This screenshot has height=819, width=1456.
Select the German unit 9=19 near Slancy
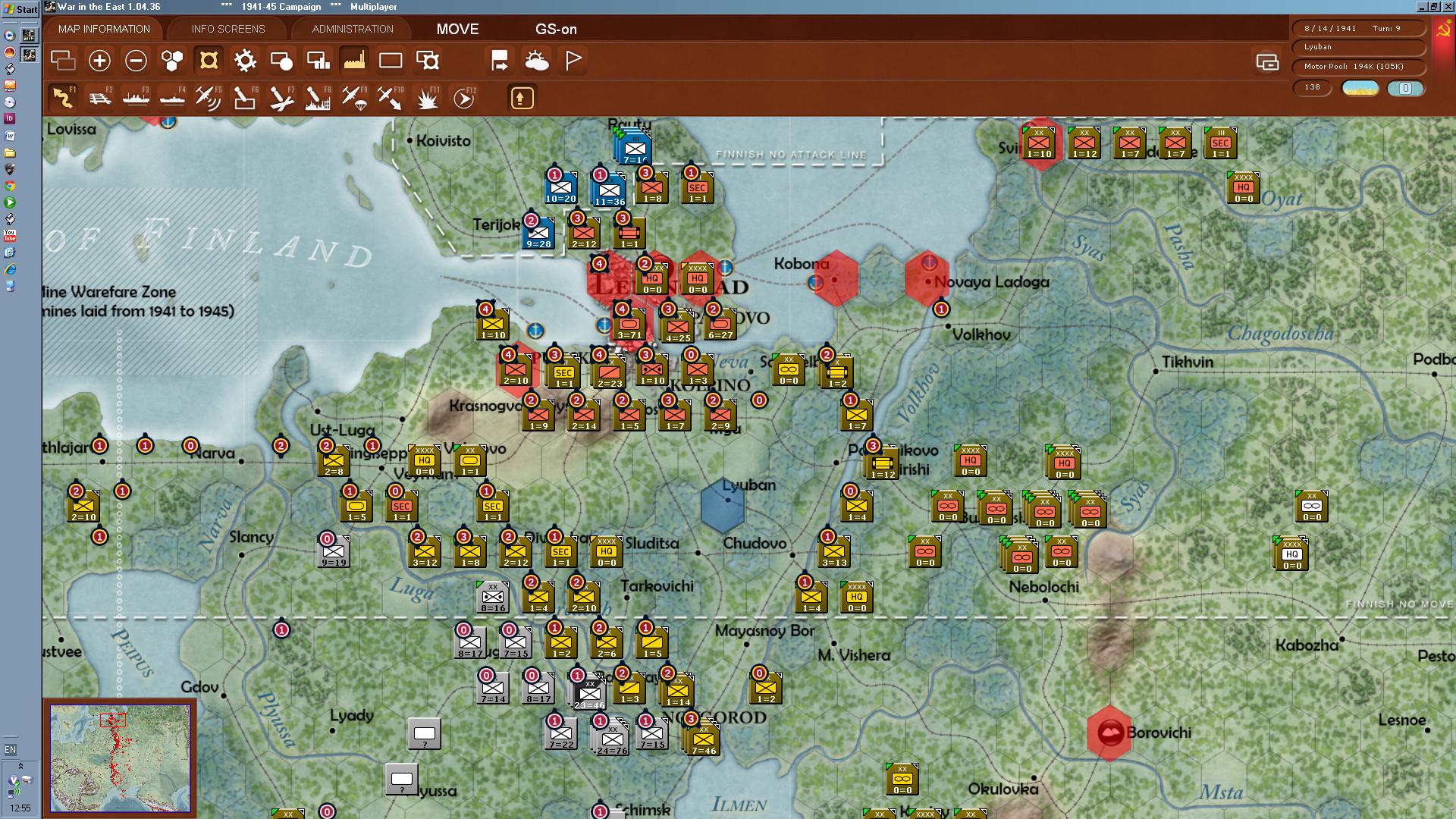[x=334, y=551]
